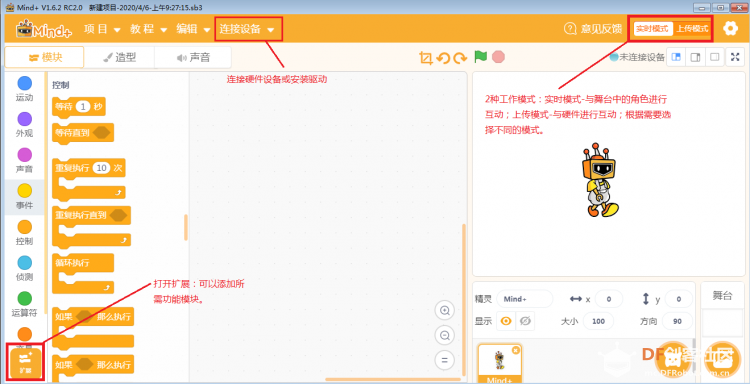
Task: Select the 造型 tab
Action: (x=120, y=57)
